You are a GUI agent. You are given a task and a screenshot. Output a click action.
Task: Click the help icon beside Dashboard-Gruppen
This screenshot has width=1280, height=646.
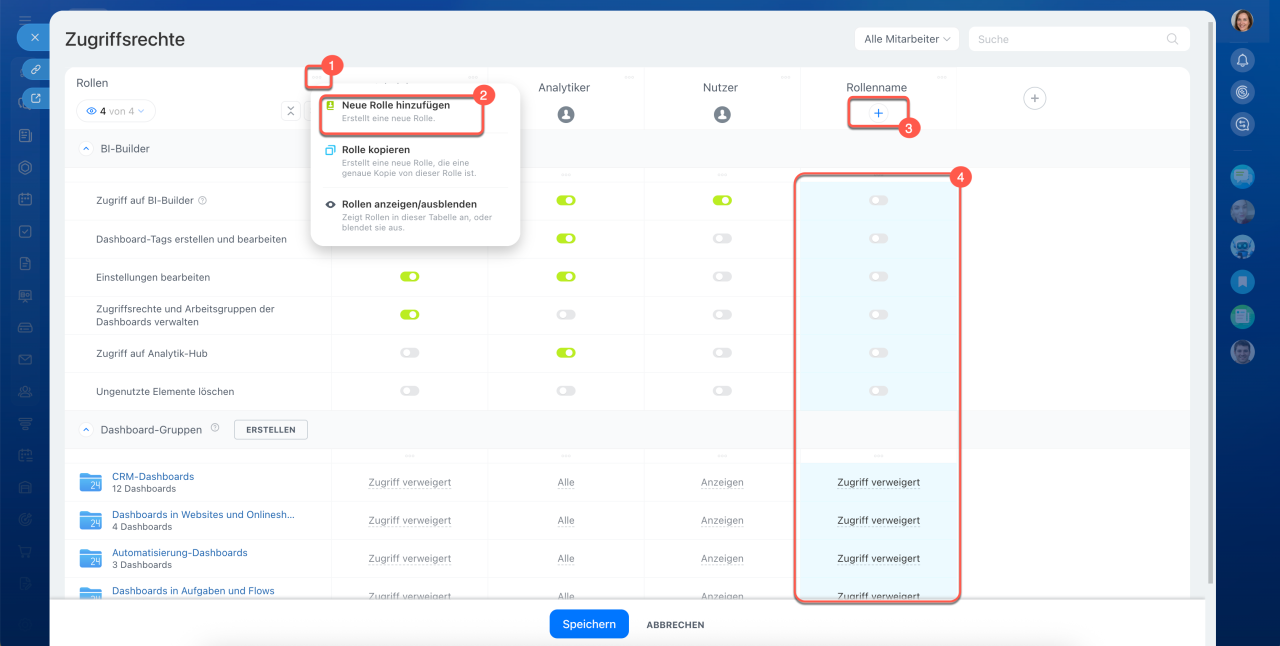214,428
